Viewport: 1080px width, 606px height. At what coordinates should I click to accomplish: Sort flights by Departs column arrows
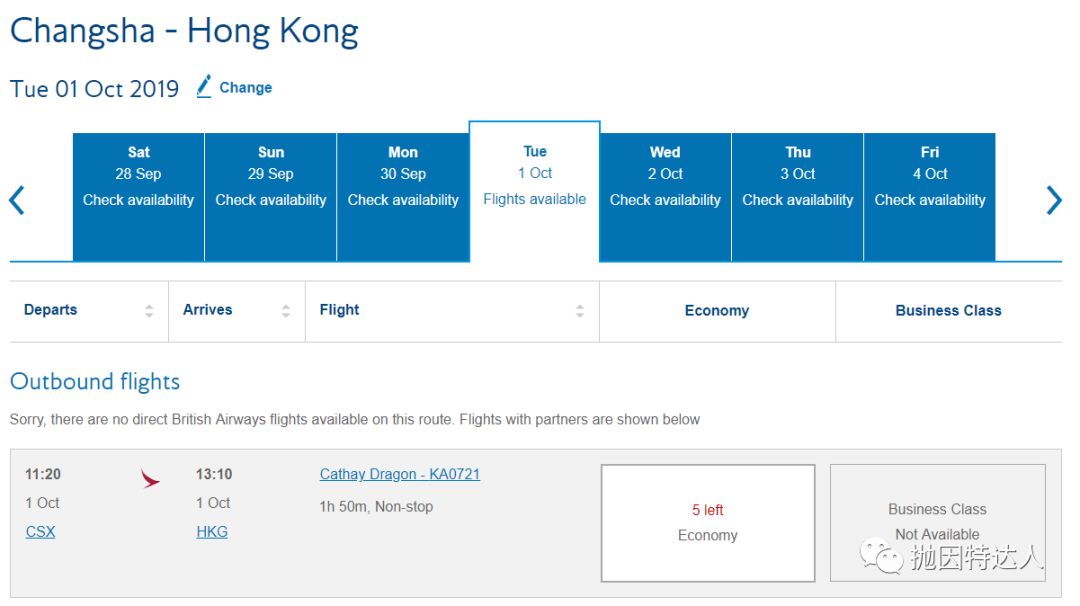[149, 311]
